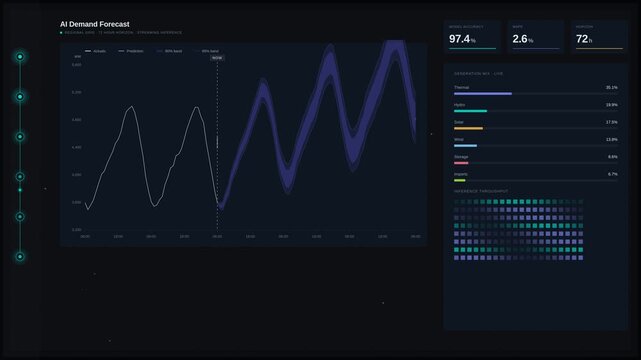Click the "Inference Throughput" heading
641x360 pixels.
pos(481,191)
